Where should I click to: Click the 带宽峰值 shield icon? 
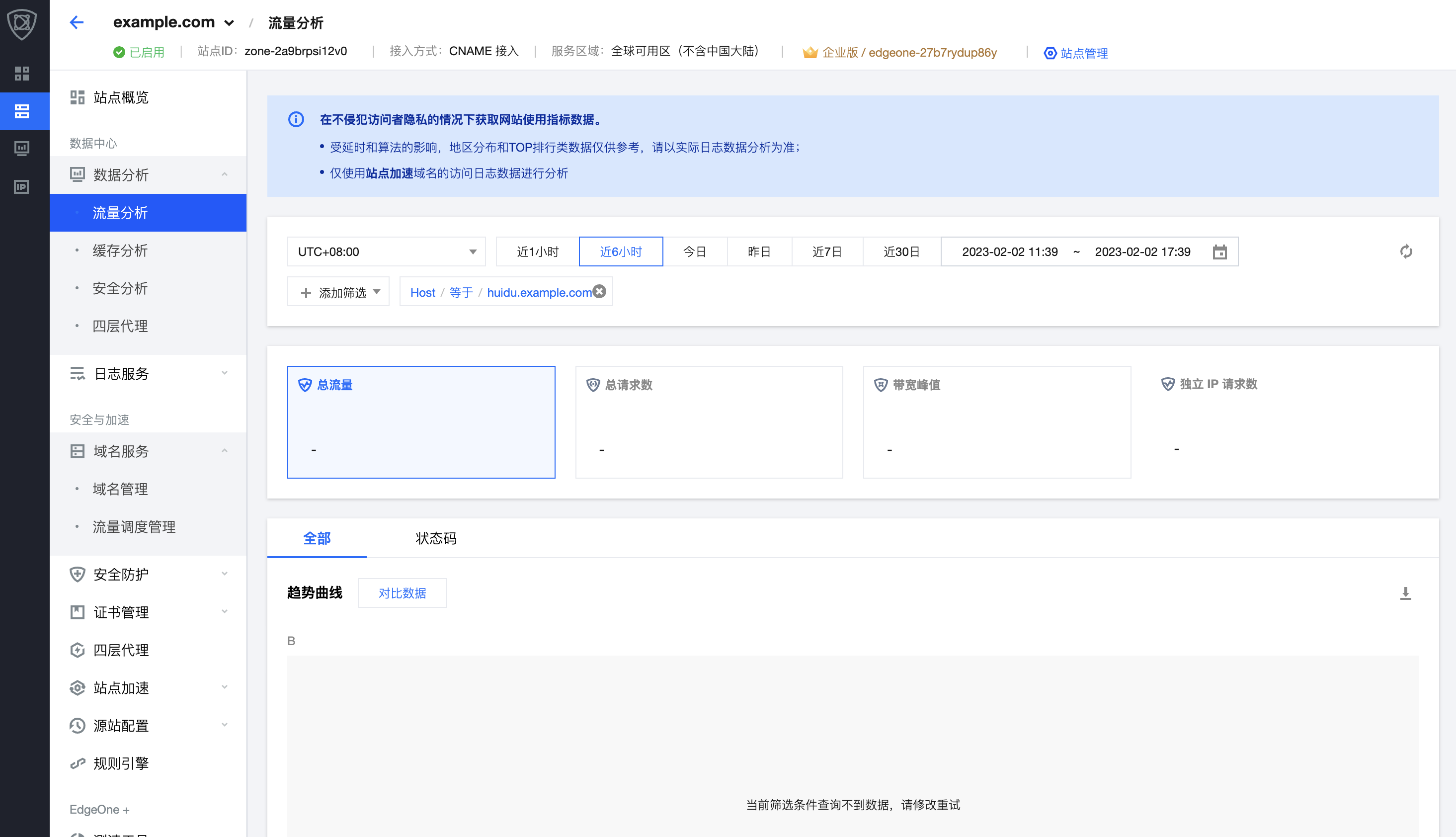[881, 385]
